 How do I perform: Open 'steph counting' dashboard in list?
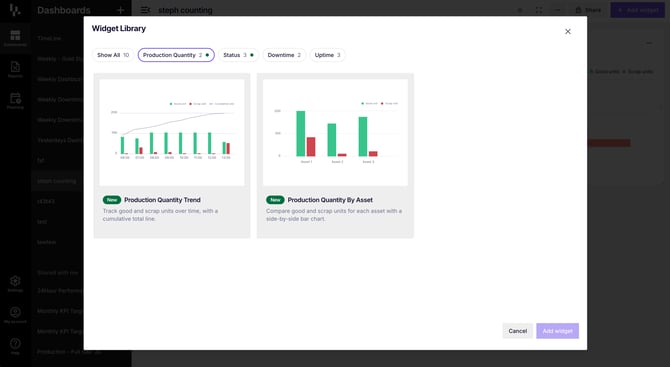point(57,181)
